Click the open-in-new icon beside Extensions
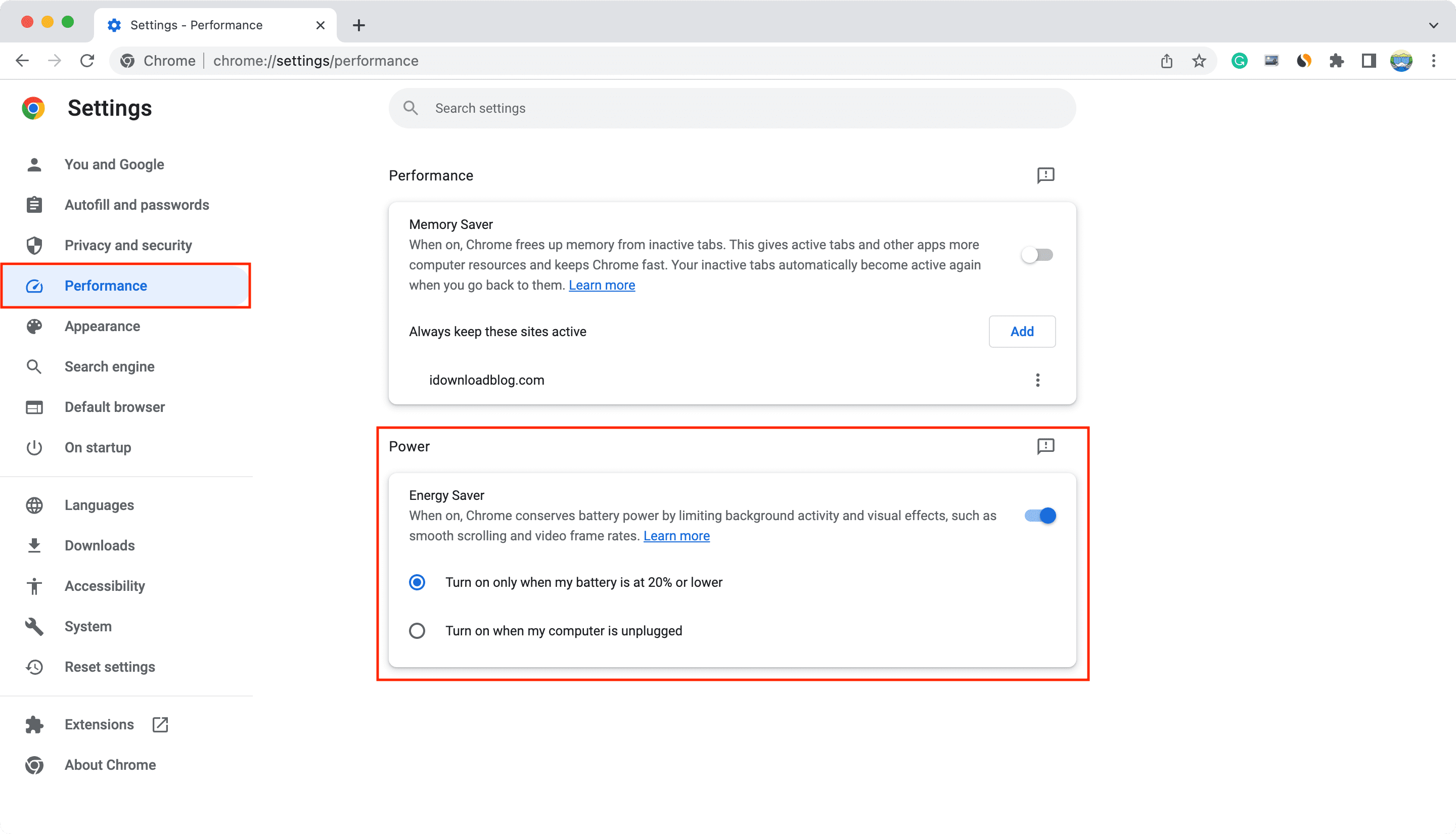 (x=160, y=725)
